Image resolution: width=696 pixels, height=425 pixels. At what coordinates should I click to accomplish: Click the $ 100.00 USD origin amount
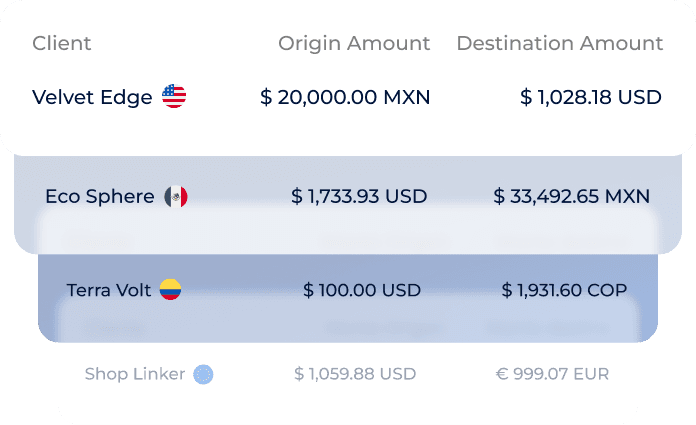[362, 290]
